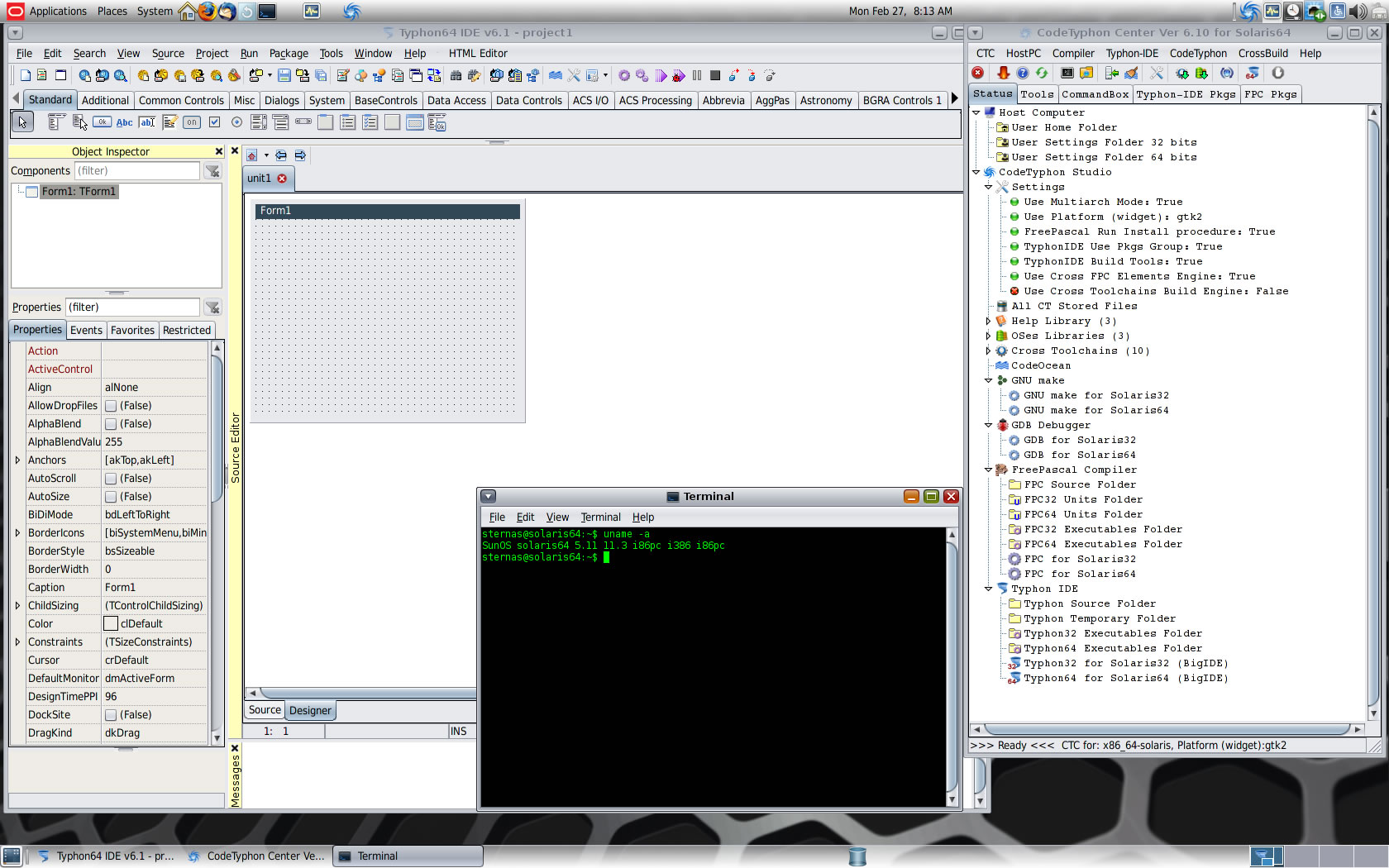Select the arrow pointer selection tool in component palette

pos(22,122)
